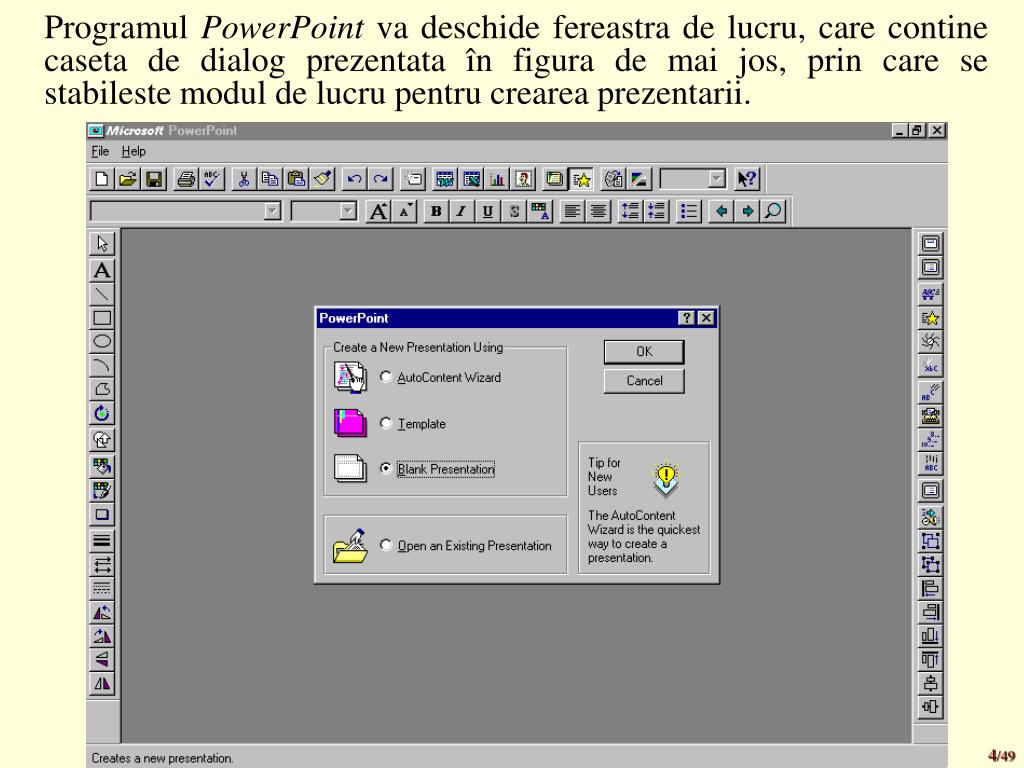The image size is (1024, 768).
Task: Select AutoContent Wizard radio button
Action: 386,377
